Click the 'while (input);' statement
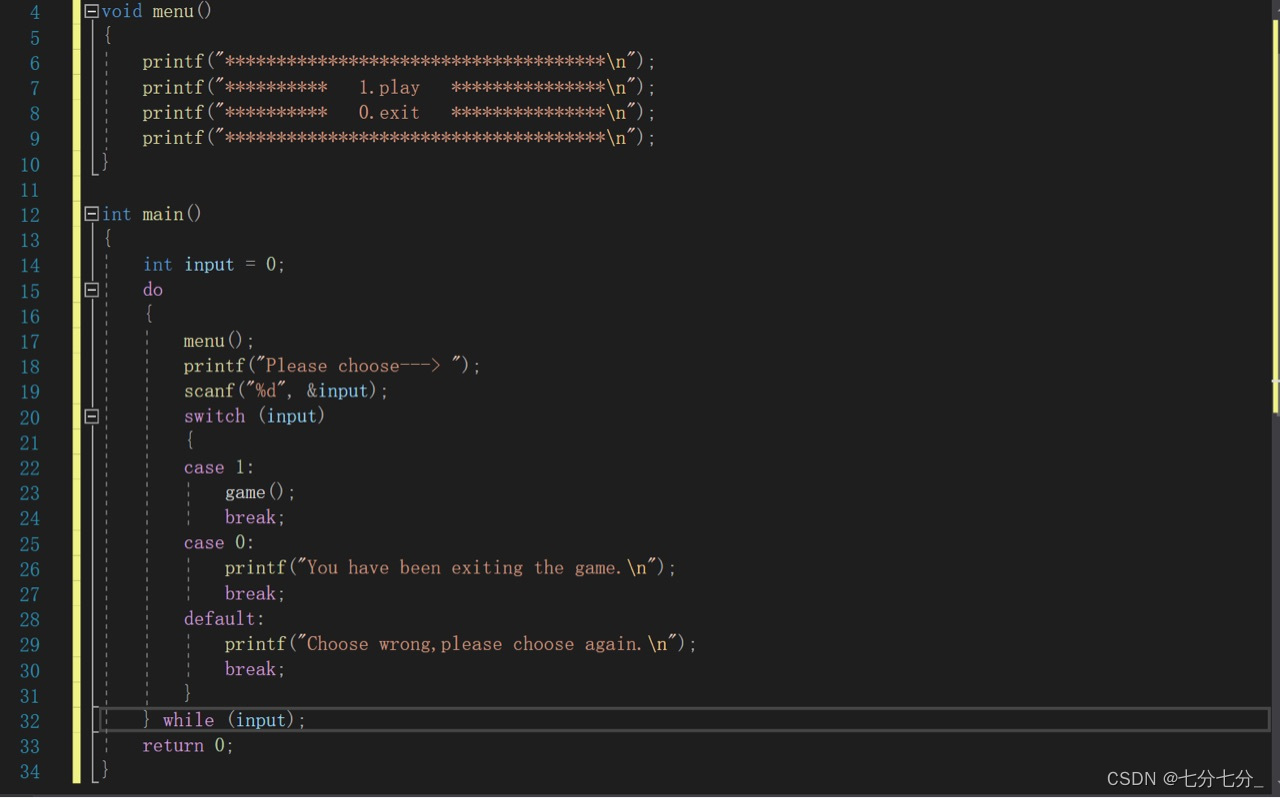The image size is (1280, 798). pos(234,720)
